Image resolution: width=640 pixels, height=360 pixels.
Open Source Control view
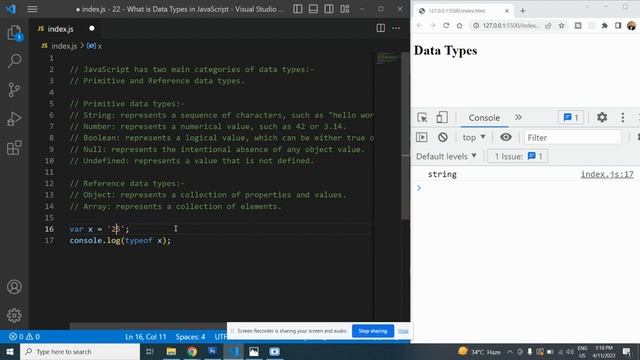[x=14, y=90]
